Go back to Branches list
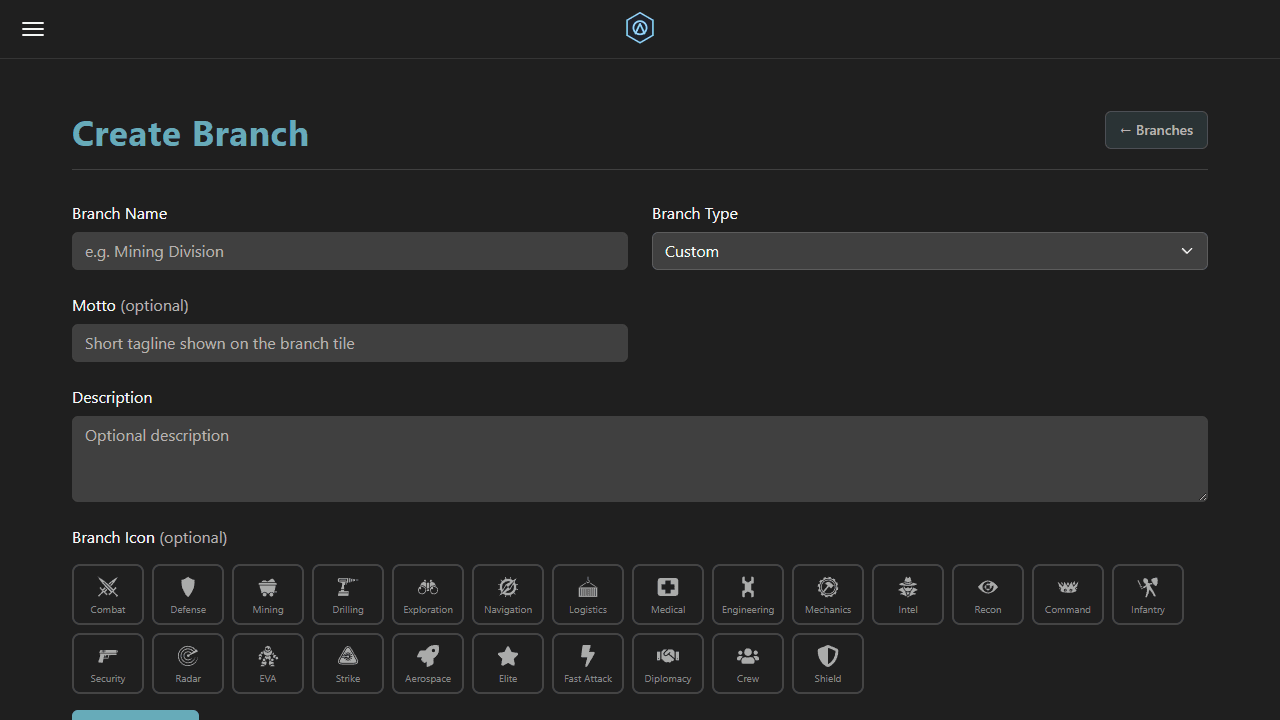The height and width of the screenshot is (720, 1280). 1156,130
